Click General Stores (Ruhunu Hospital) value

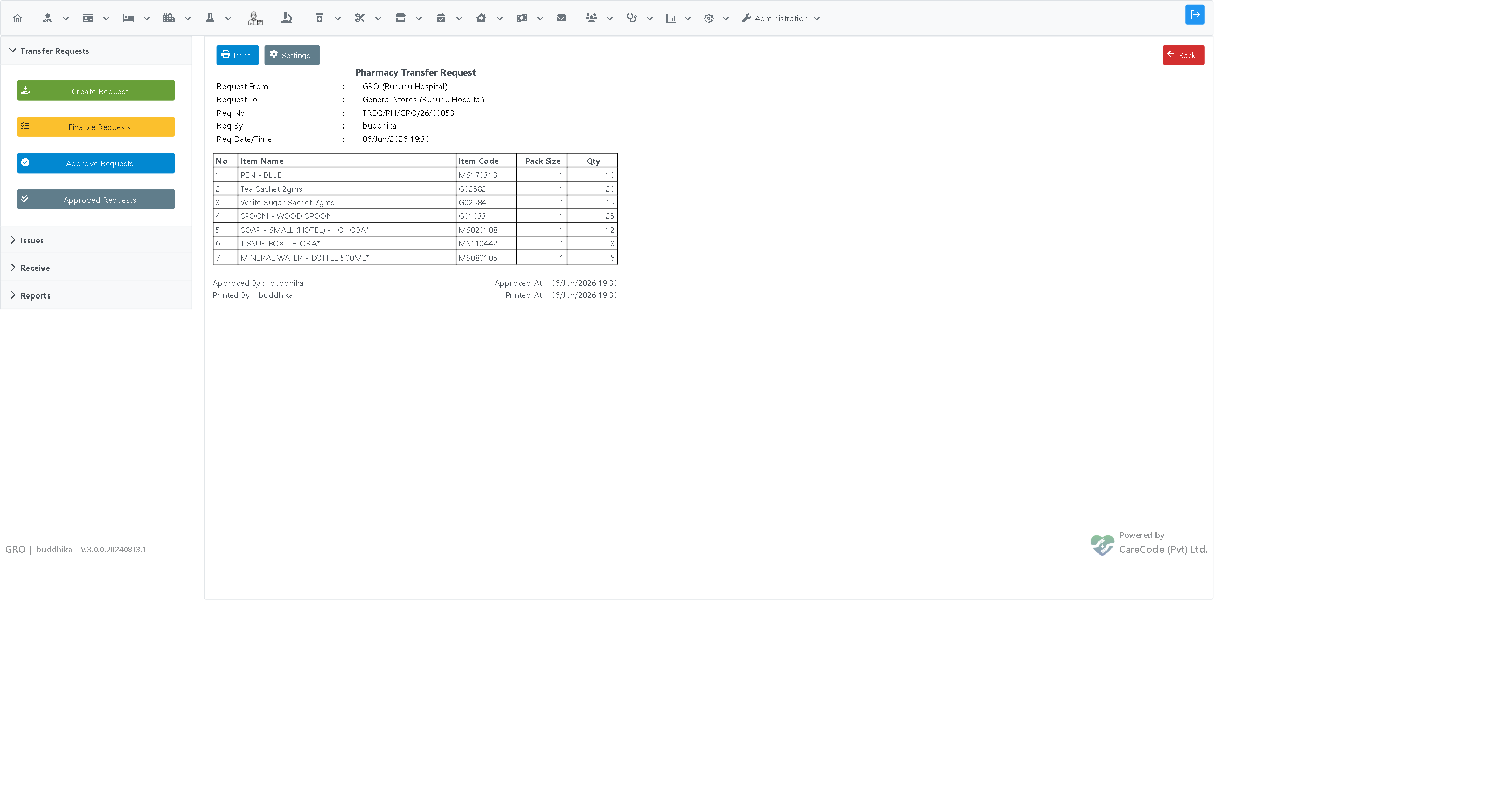click(x=423, y=99)
